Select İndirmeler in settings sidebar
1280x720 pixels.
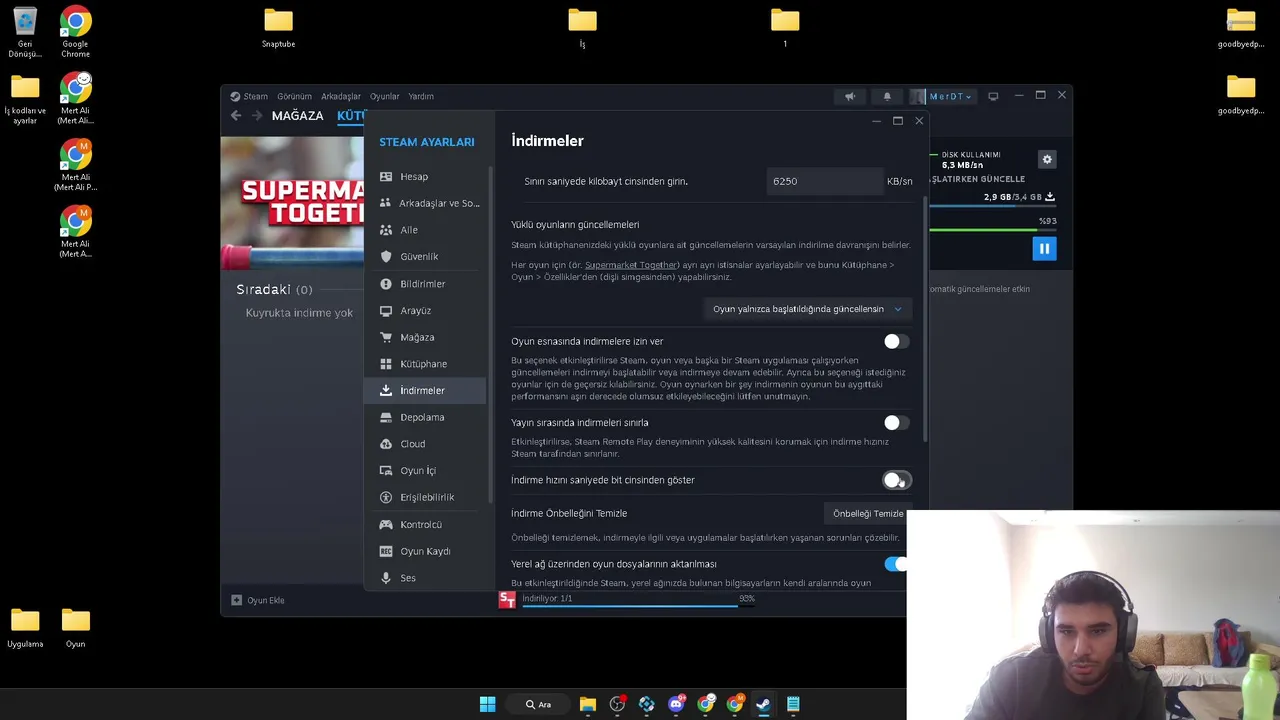click(425, 391)
